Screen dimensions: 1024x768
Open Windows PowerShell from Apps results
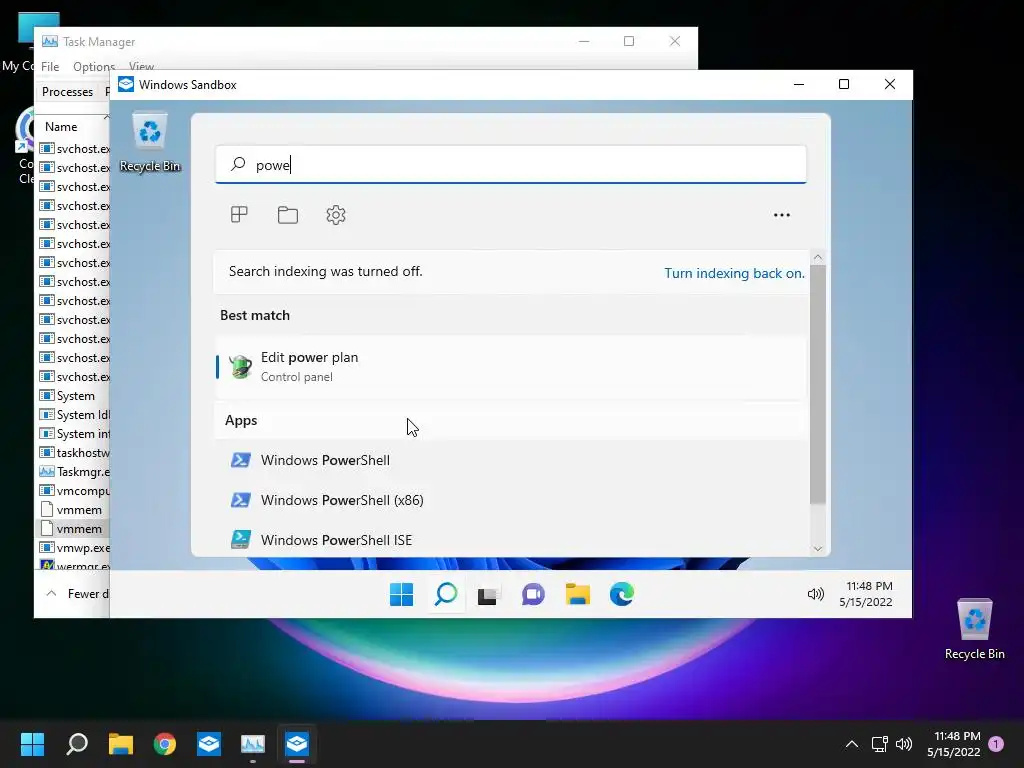coord(511,460)
